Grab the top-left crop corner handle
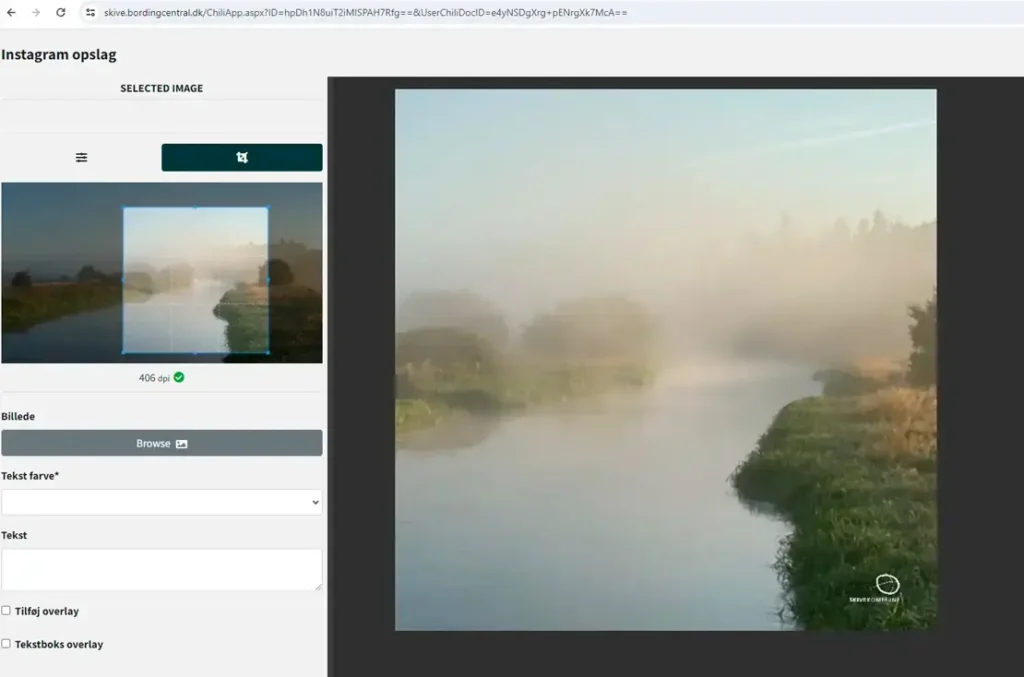Image resolution: width=1024 pixels, height=677 pixels. 123,208
